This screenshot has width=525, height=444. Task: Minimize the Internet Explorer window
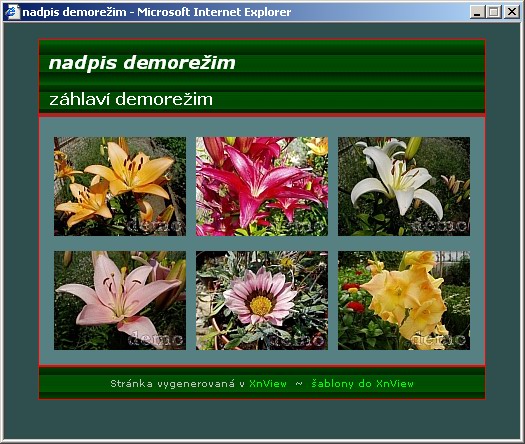(478, 12)
